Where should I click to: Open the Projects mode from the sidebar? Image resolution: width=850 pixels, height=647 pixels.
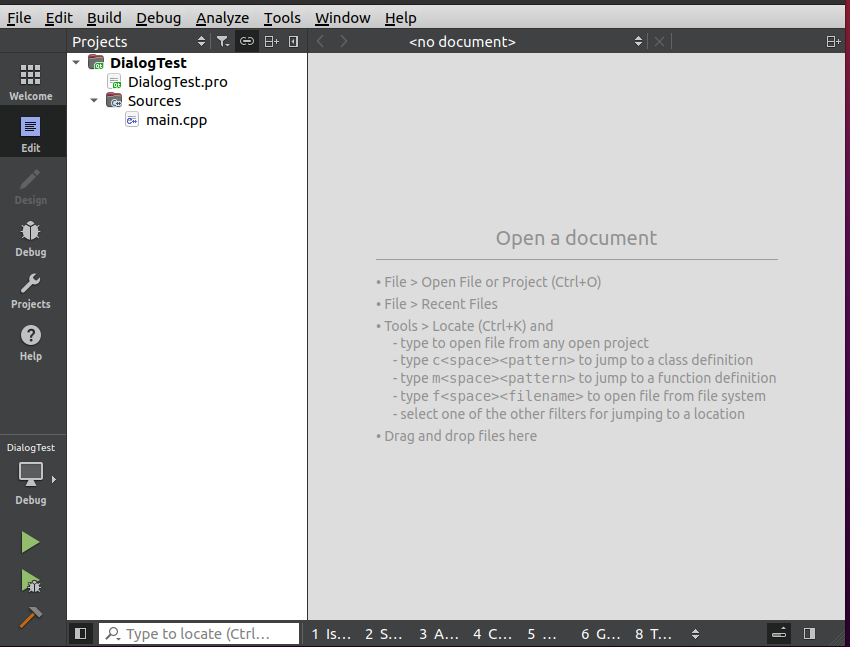pyautogui.click(x=31, y=290)
